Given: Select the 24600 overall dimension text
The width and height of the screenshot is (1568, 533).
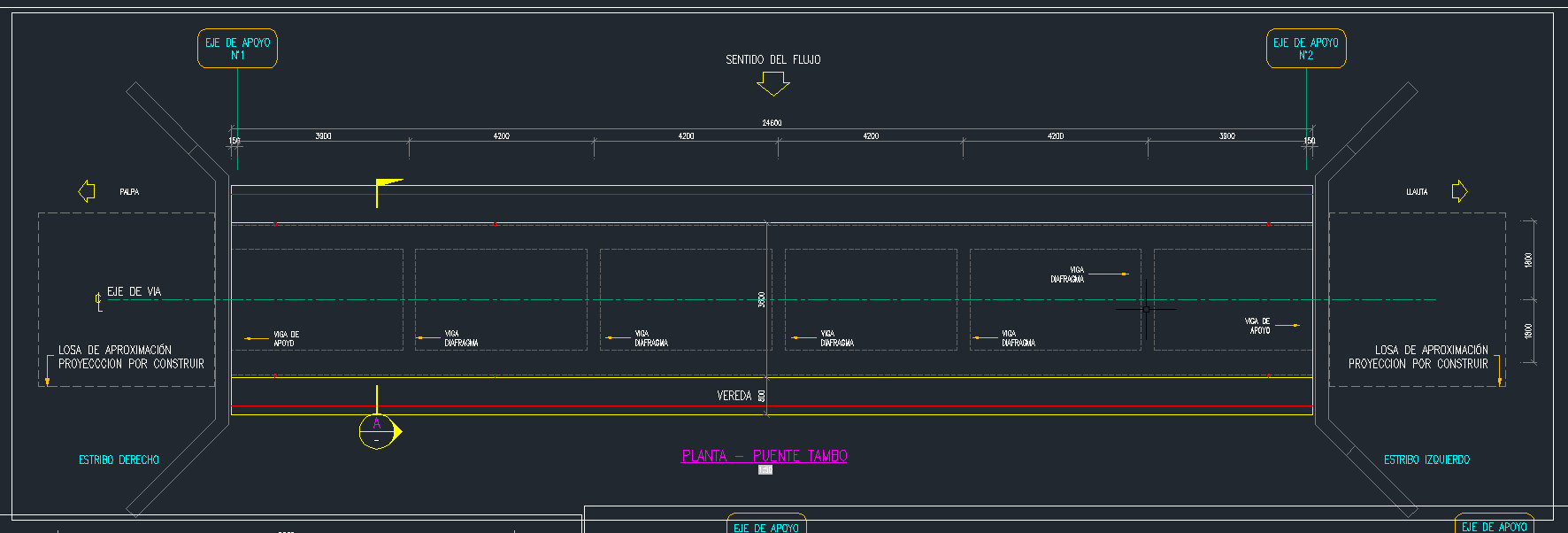Looking at the screenshot, I should [772, 123].
